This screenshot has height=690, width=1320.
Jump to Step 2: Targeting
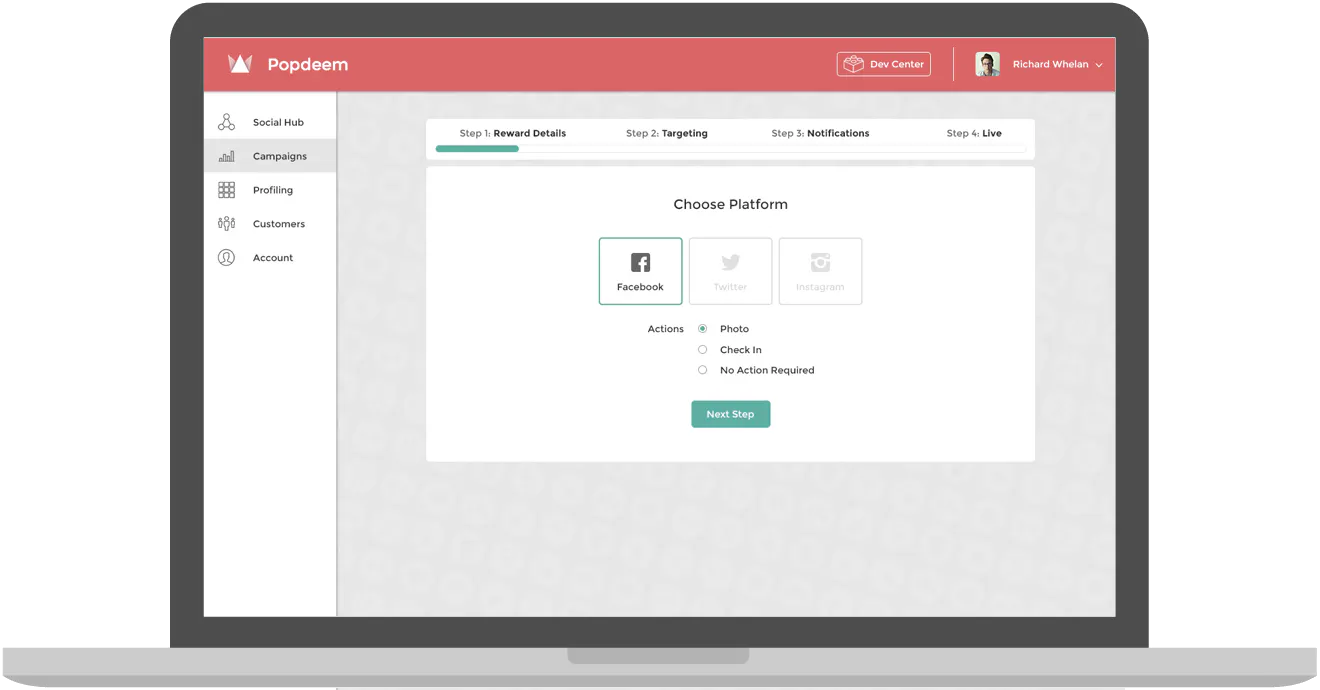[667, 133]
